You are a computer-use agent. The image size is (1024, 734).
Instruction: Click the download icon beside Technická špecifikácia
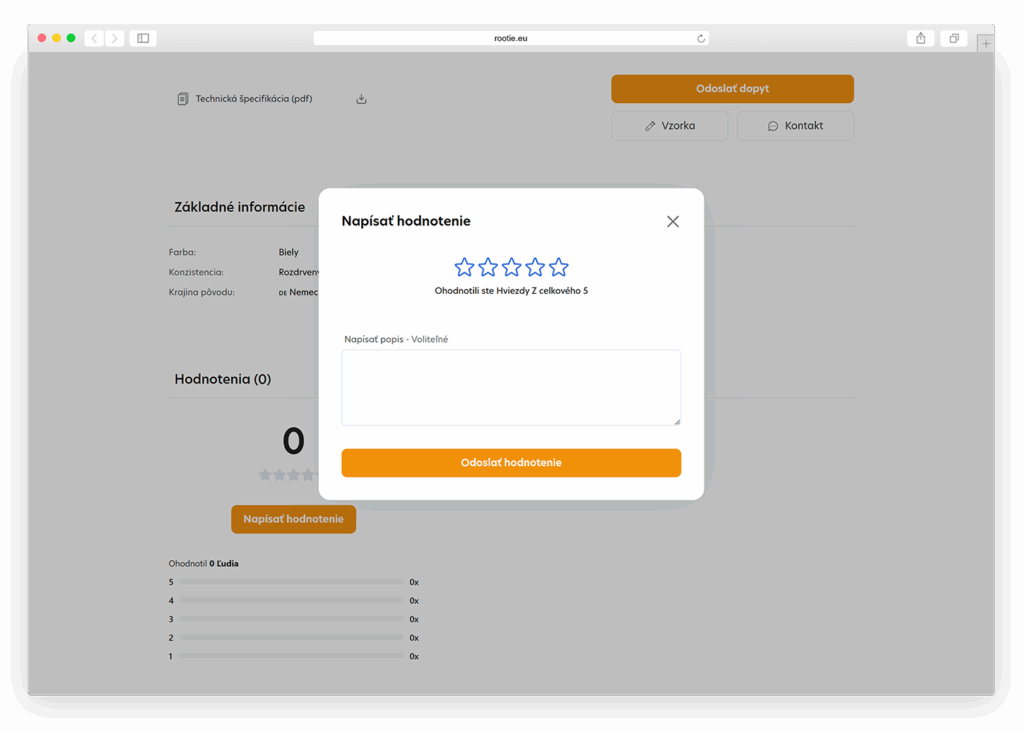(361, 98)
